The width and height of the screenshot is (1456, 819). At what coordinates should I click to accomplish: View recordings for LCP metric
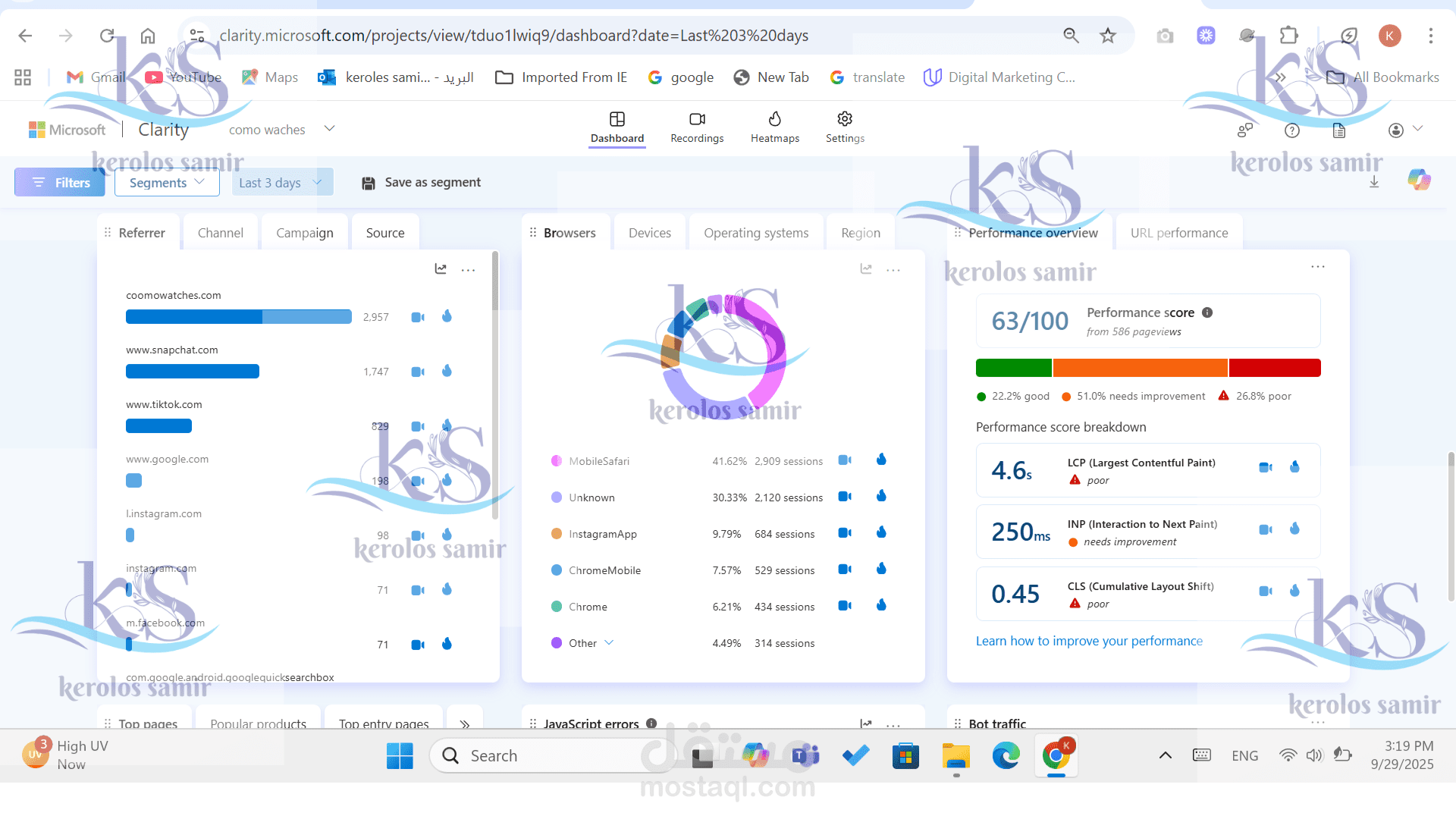(1265, 467)
